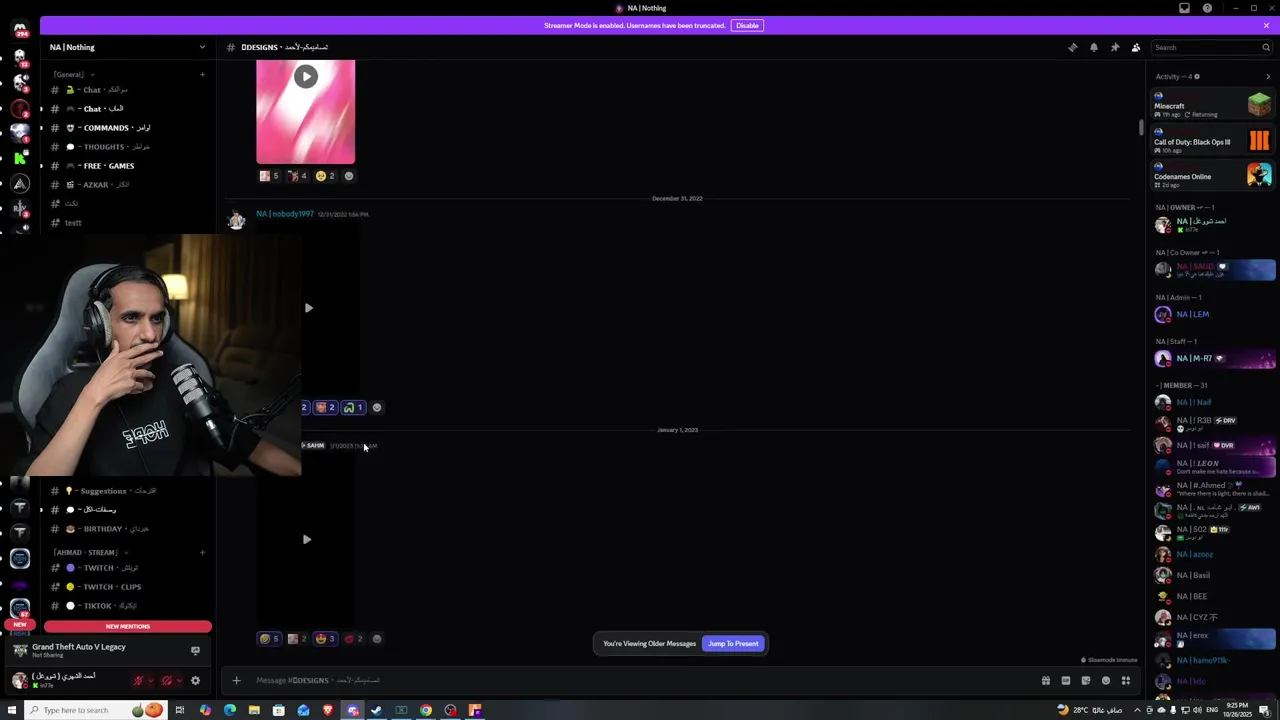The width and height of the screenshot is (1280, 720).
Task: Jump To Present messages
Action: pos(733,644)
